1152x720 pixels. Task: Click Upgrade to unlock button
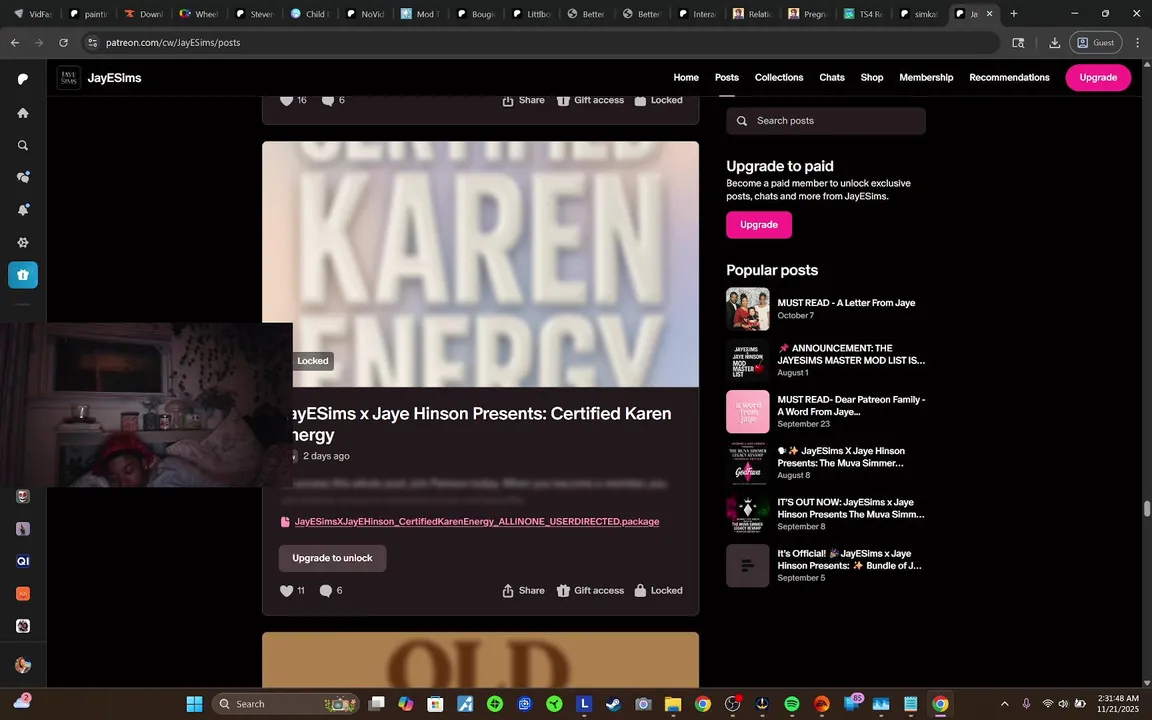coord(332,558)
